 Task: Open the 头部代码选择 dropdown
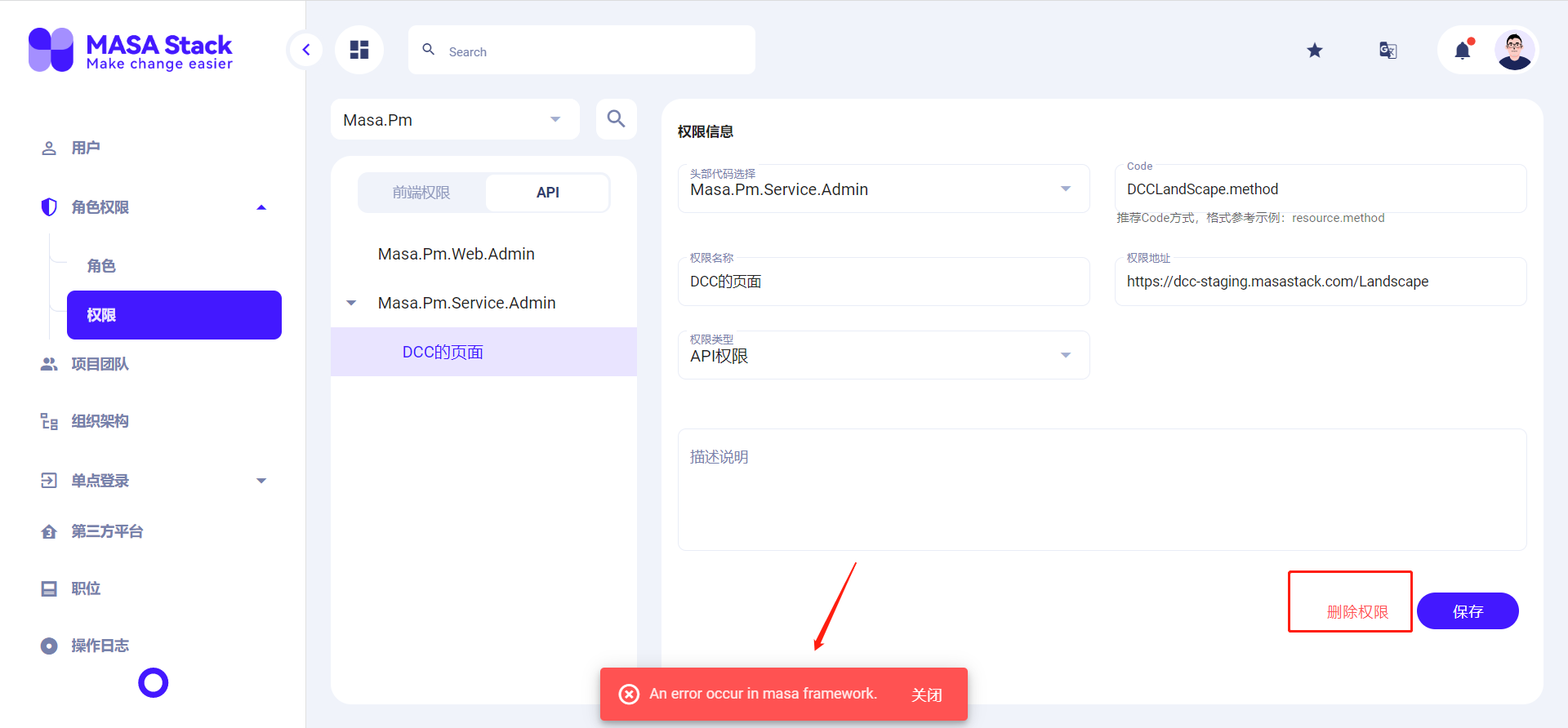(x=884, y=189)
